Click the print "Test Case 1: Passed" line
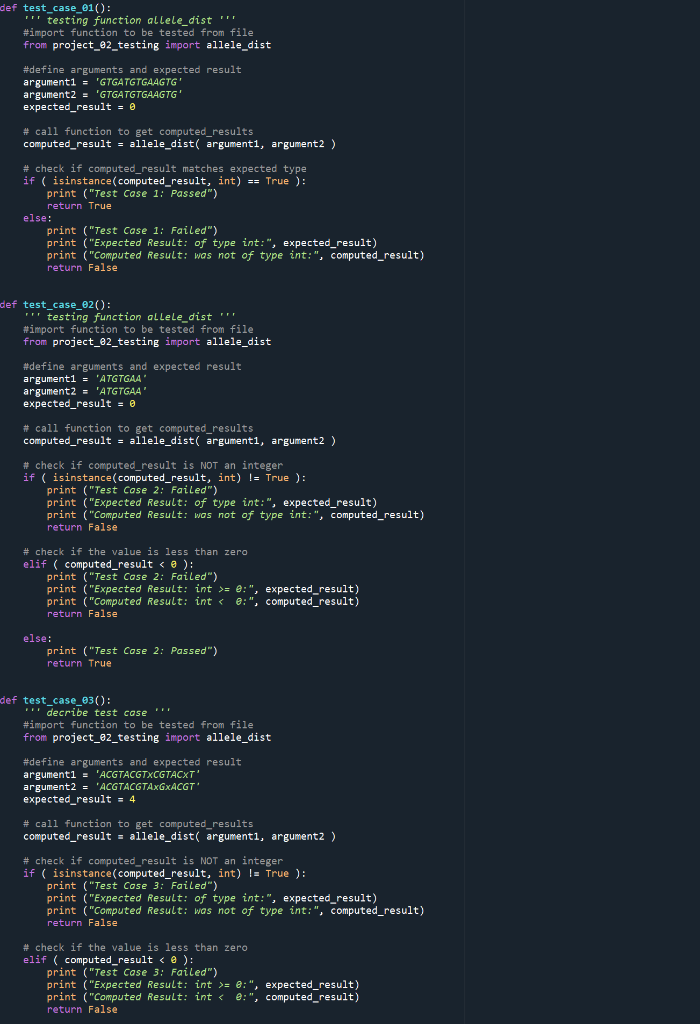This screenshot has height=1024, width=700. click(132, 193)
